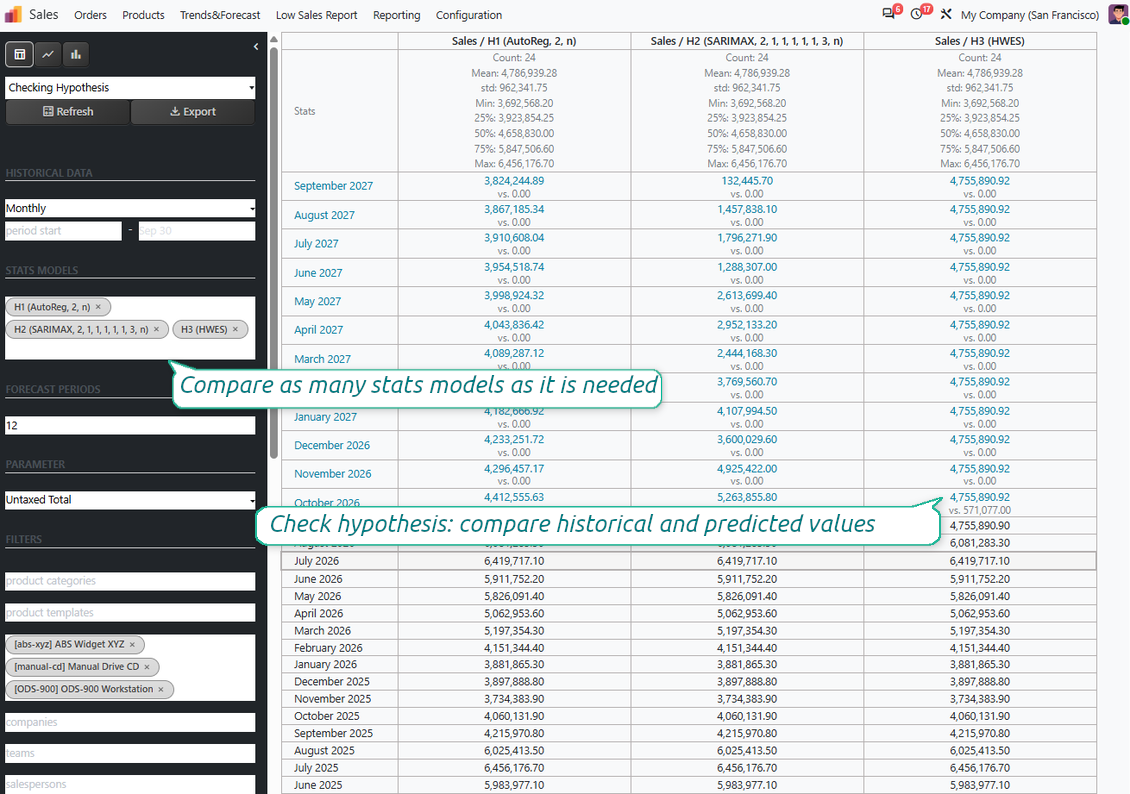The width and height of the screenshot is (1130, 794).
Task: Focus the companies filter field
Action: coord(130,722)
